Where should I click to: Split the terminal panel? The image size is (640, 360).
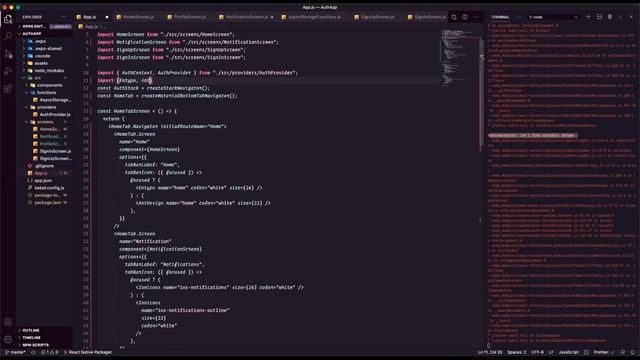click(599, 17)
